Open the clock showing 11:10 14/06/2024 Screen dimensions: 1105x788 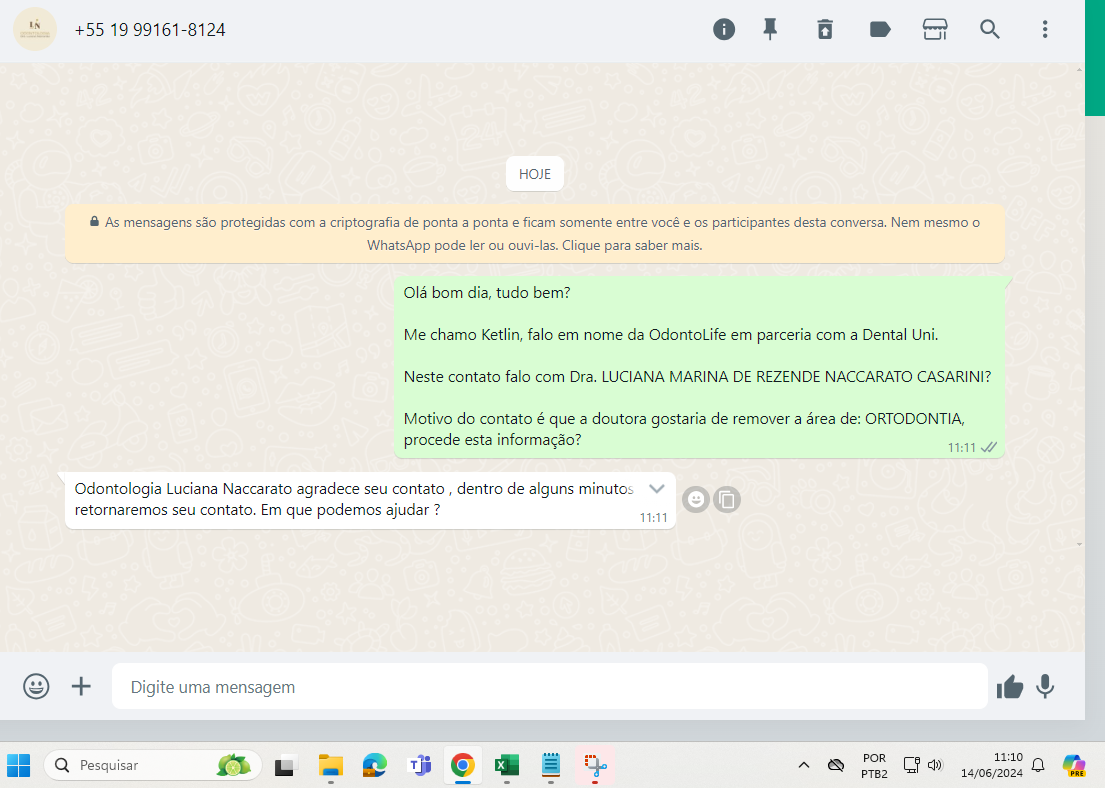[992, 765]
